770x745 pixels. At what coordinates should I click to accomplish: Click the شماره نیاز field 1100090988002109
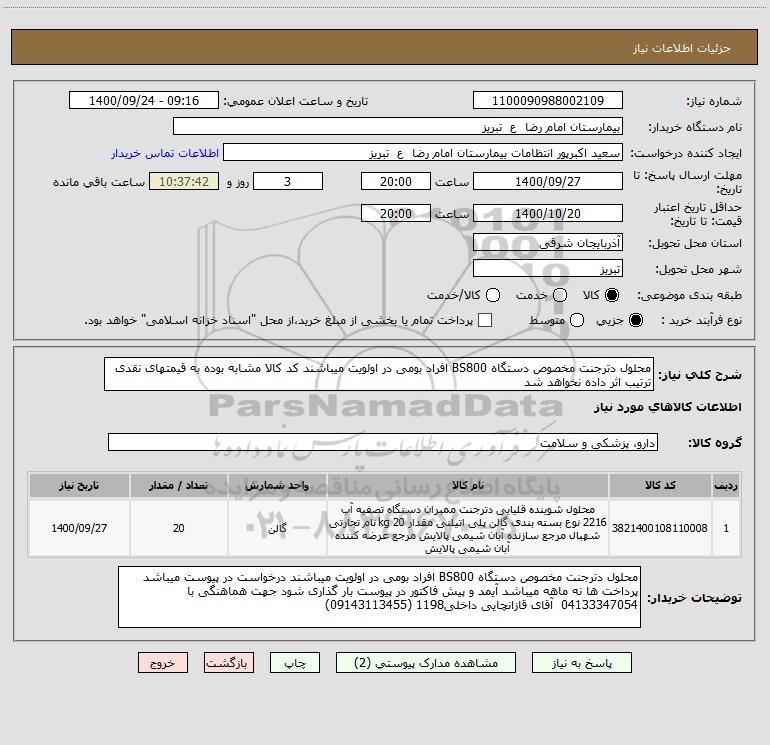pos(548,100)
